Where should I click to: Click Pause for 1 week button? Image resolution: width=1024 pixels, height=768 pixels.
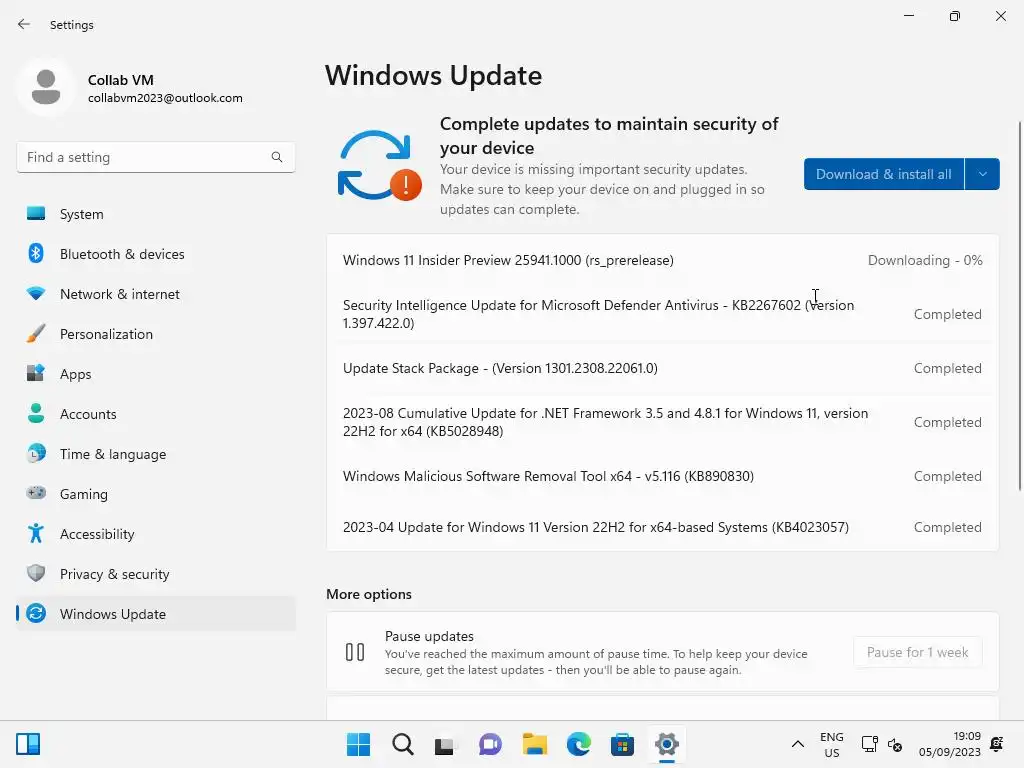(x=918, y=652)
